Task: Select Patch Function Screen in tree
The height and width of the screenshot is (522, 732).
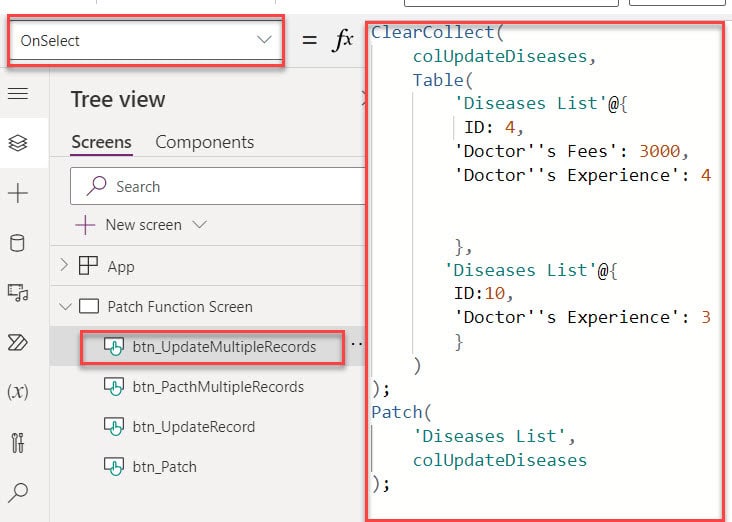Action: coord(180,307)
